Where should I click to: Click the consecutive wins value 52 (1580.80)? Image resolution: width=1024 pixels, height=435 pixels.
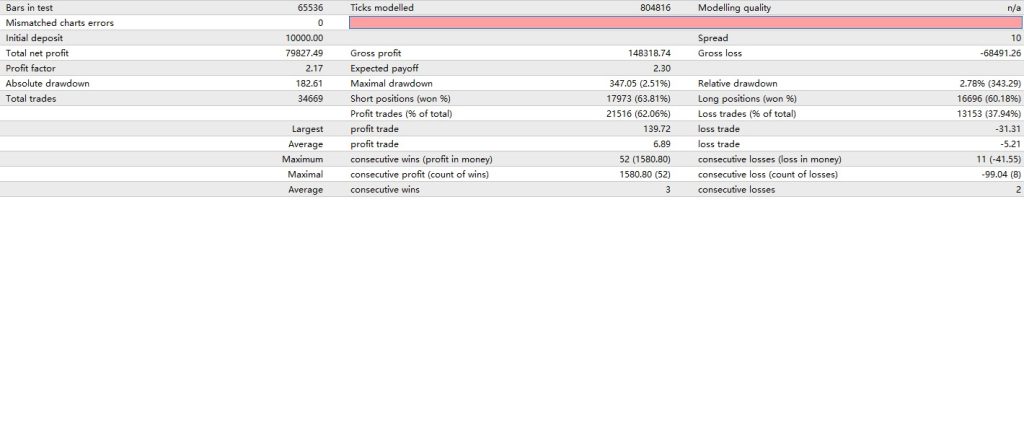point(651,159)
